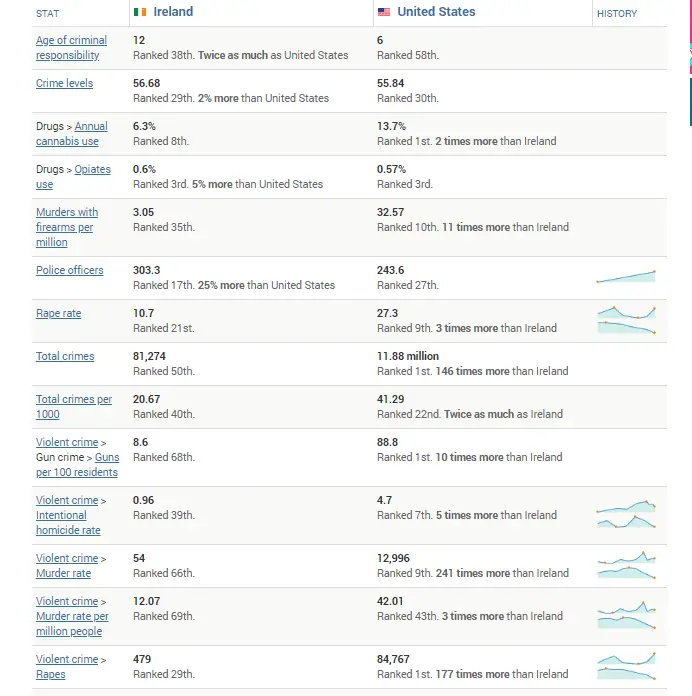The image size is (692, 696).
Task: Click the Murder rate history sparkline
Action: point(626,565)
